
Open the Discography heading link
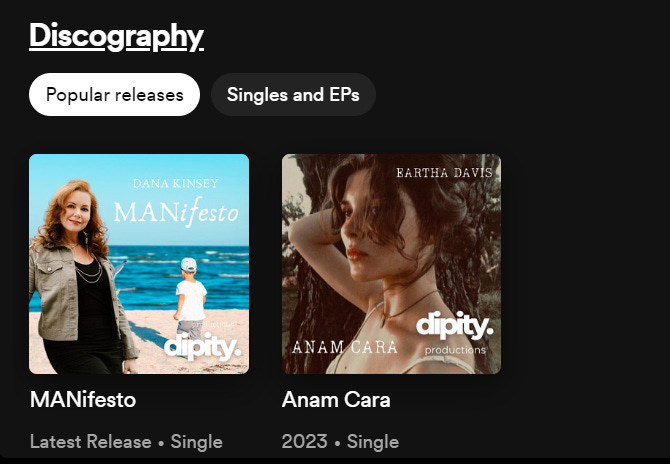coord(116,37)
